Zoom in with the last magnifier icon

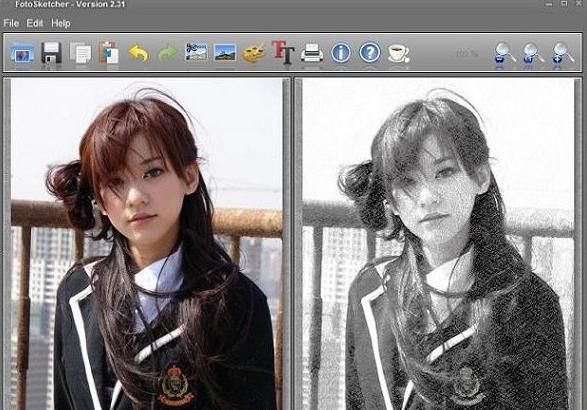[x=562, y=53]
